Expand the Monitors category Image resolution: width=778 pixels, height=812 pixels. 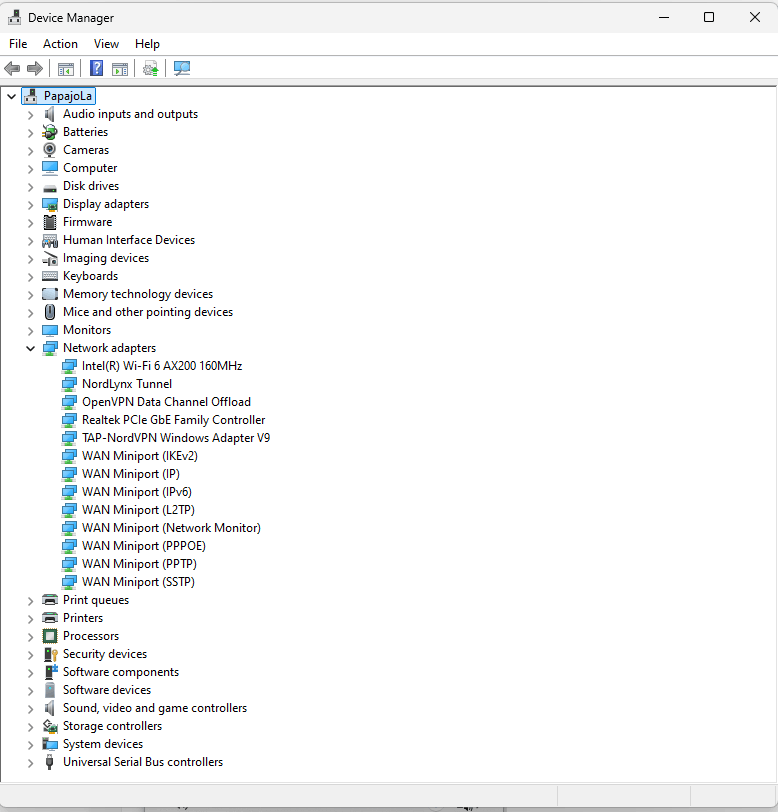[31, 330]
